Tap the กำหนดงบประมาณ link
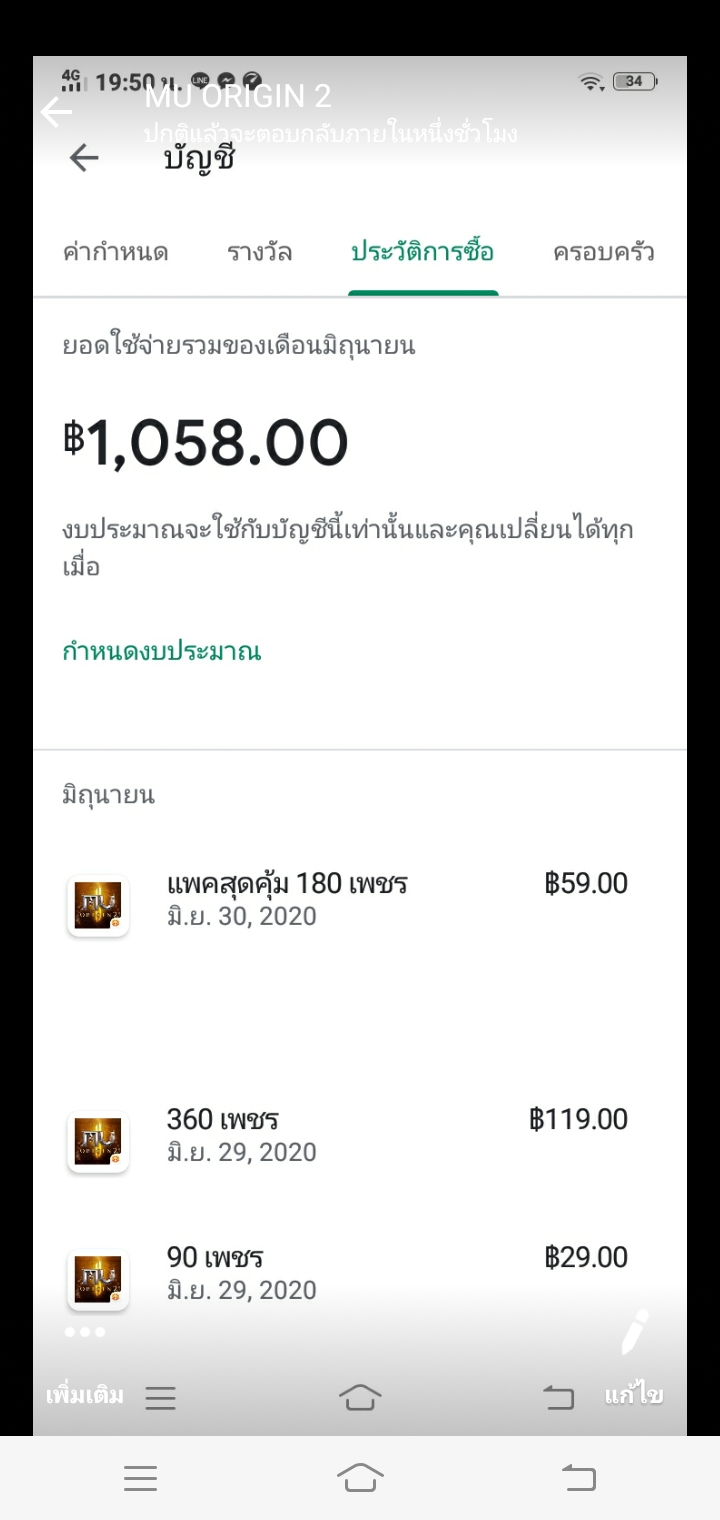720x1520 pixels. pos(161,652)
